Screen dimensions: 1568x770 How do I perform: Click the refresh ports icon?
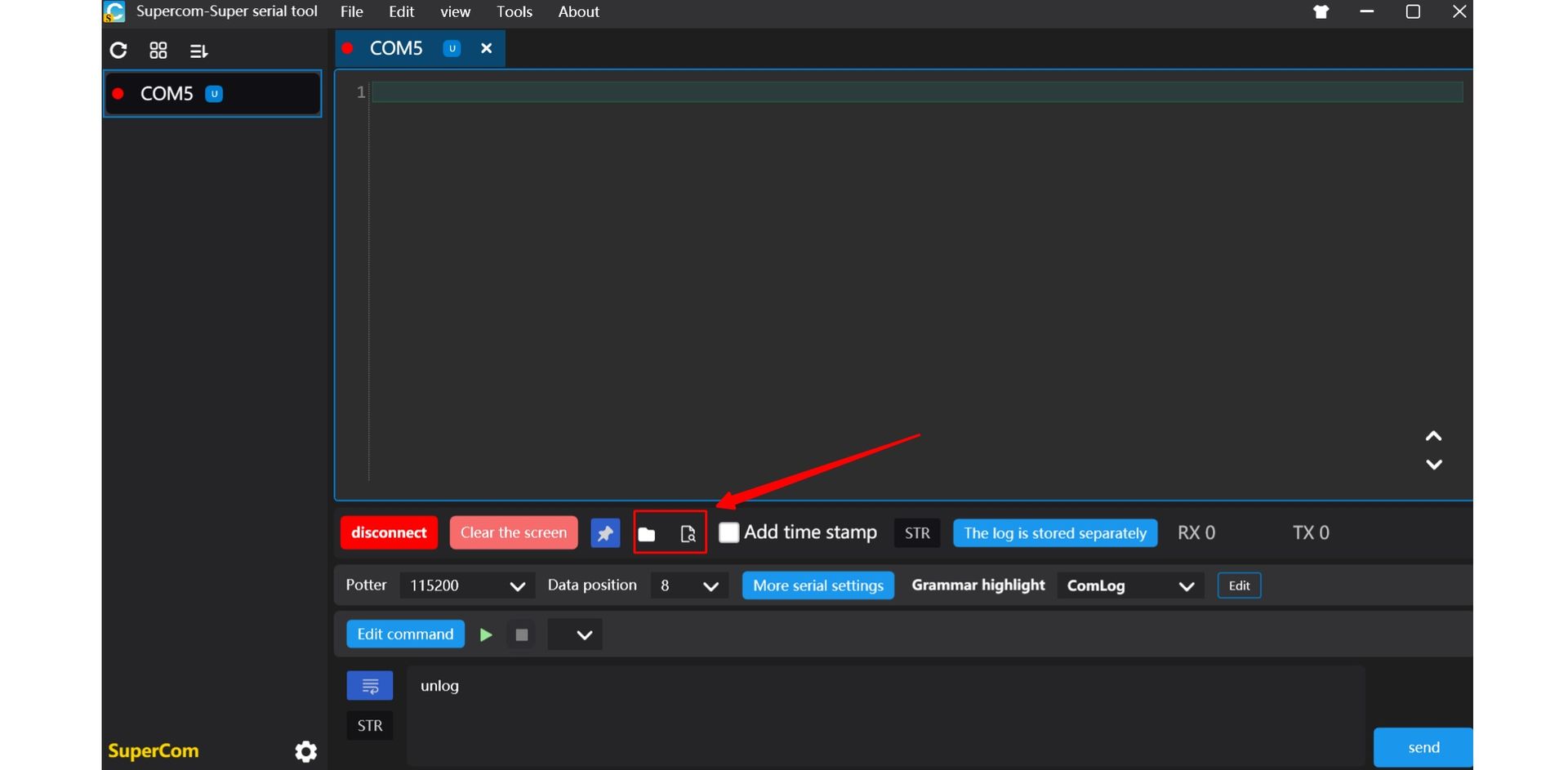pos(118,51)
